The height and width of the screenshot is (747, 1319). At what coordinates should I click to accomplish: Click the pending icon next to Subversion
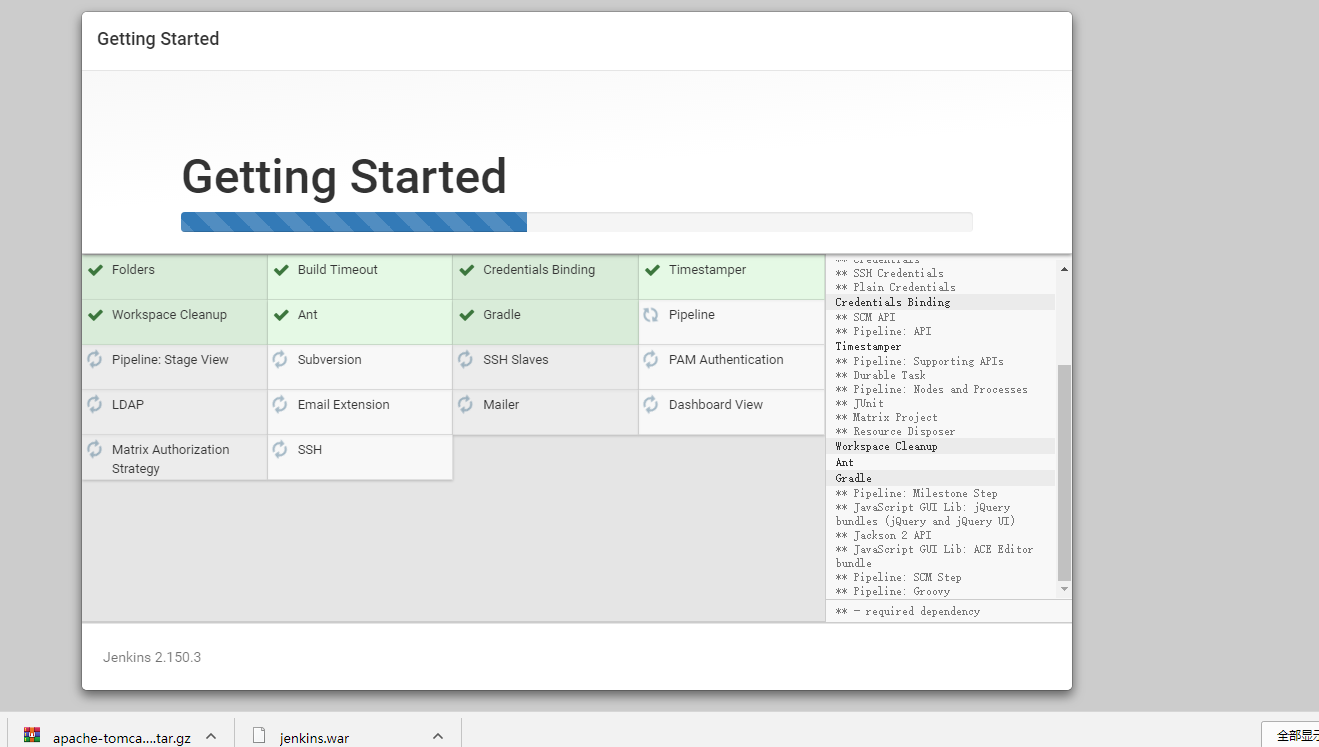(280, 359)
